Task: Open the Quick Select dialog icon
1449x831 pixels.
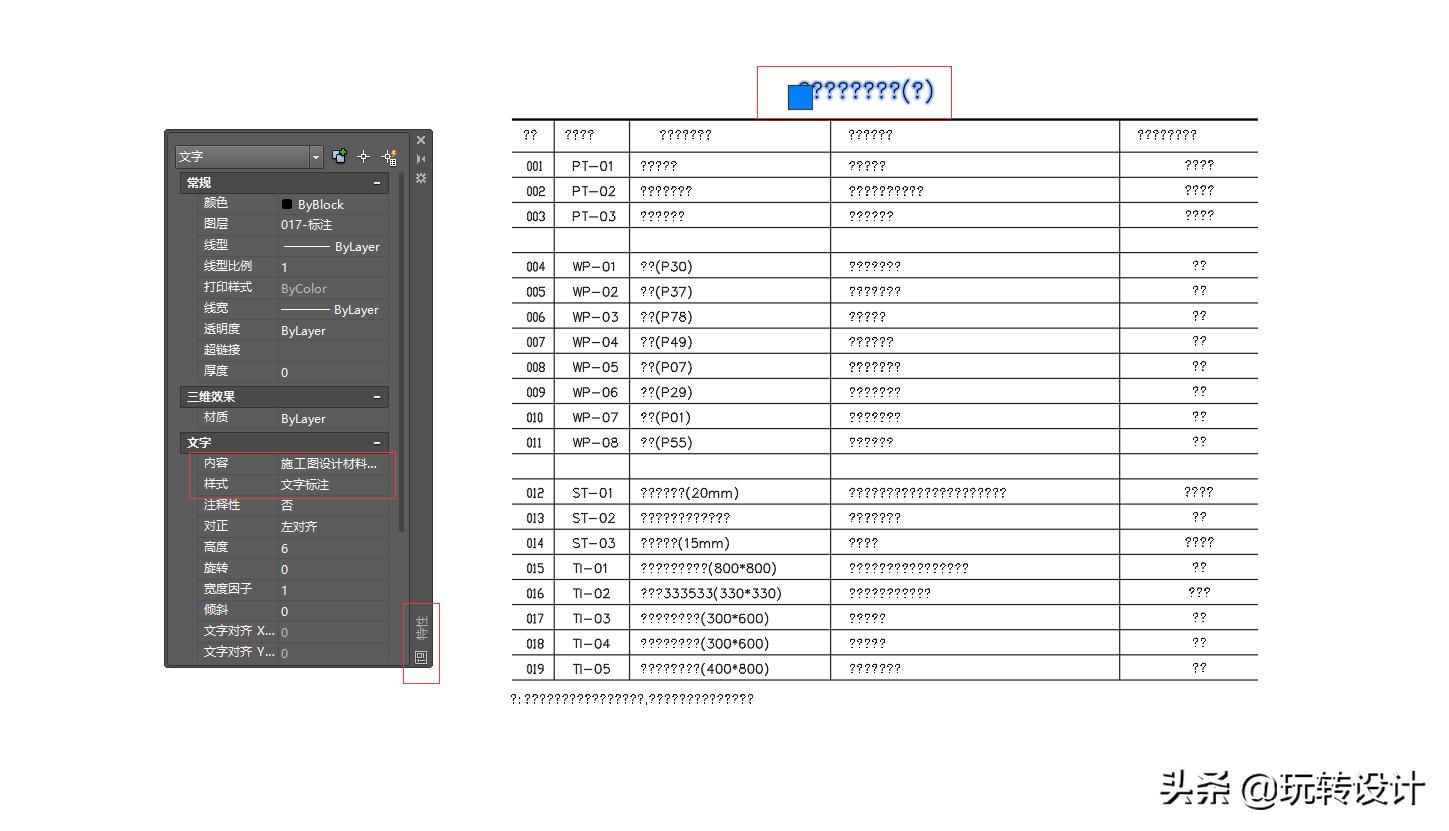Action: tap(388, 156)
